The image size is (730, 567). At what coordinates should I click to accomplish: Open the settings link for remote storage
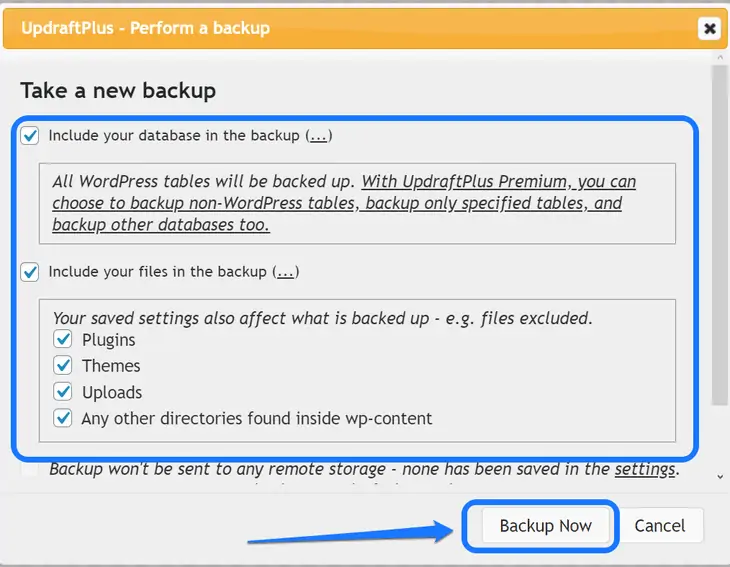click(x=644, y=468)
